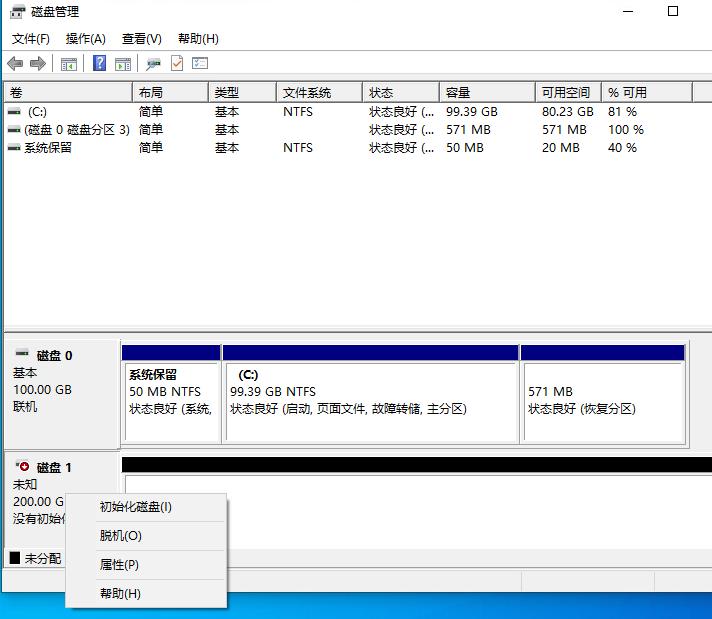Screen dimensions: 712x619
Task: Maximize the Disk Management window
Action: click(673, 11)
